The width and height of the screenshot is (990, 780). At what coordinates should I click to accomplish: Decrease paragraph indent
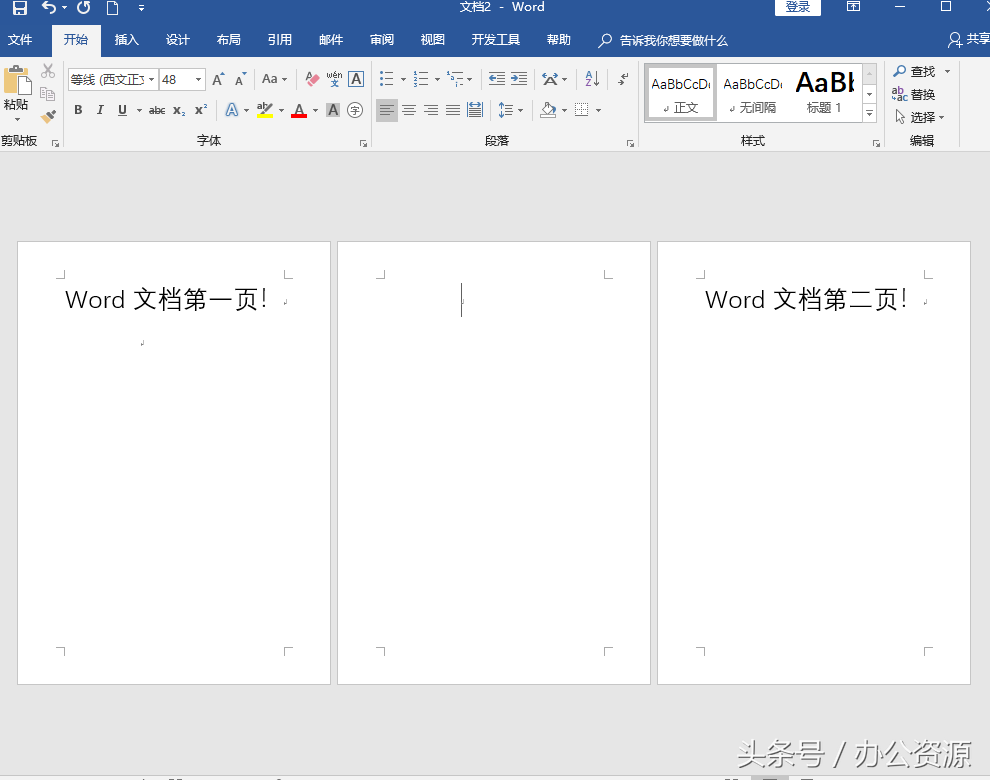pyautogui.click(x=497, y=79)
